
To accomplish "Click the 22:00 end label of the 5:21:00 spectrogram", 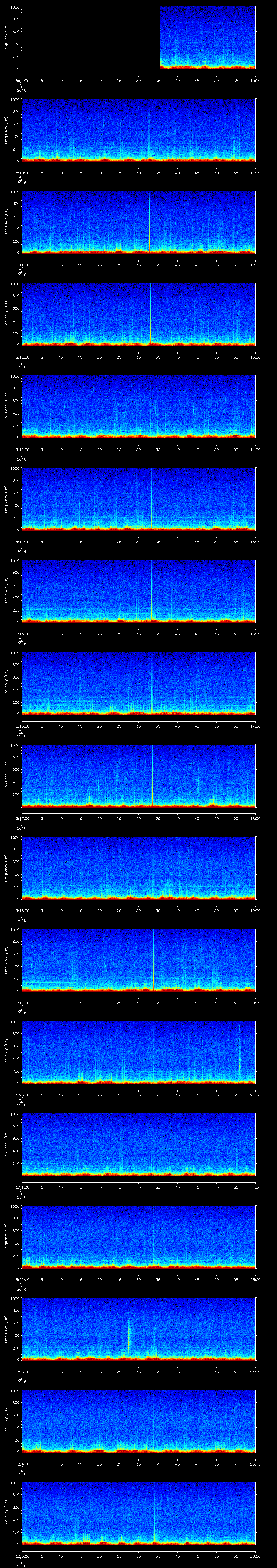I will coord(255,1187).
